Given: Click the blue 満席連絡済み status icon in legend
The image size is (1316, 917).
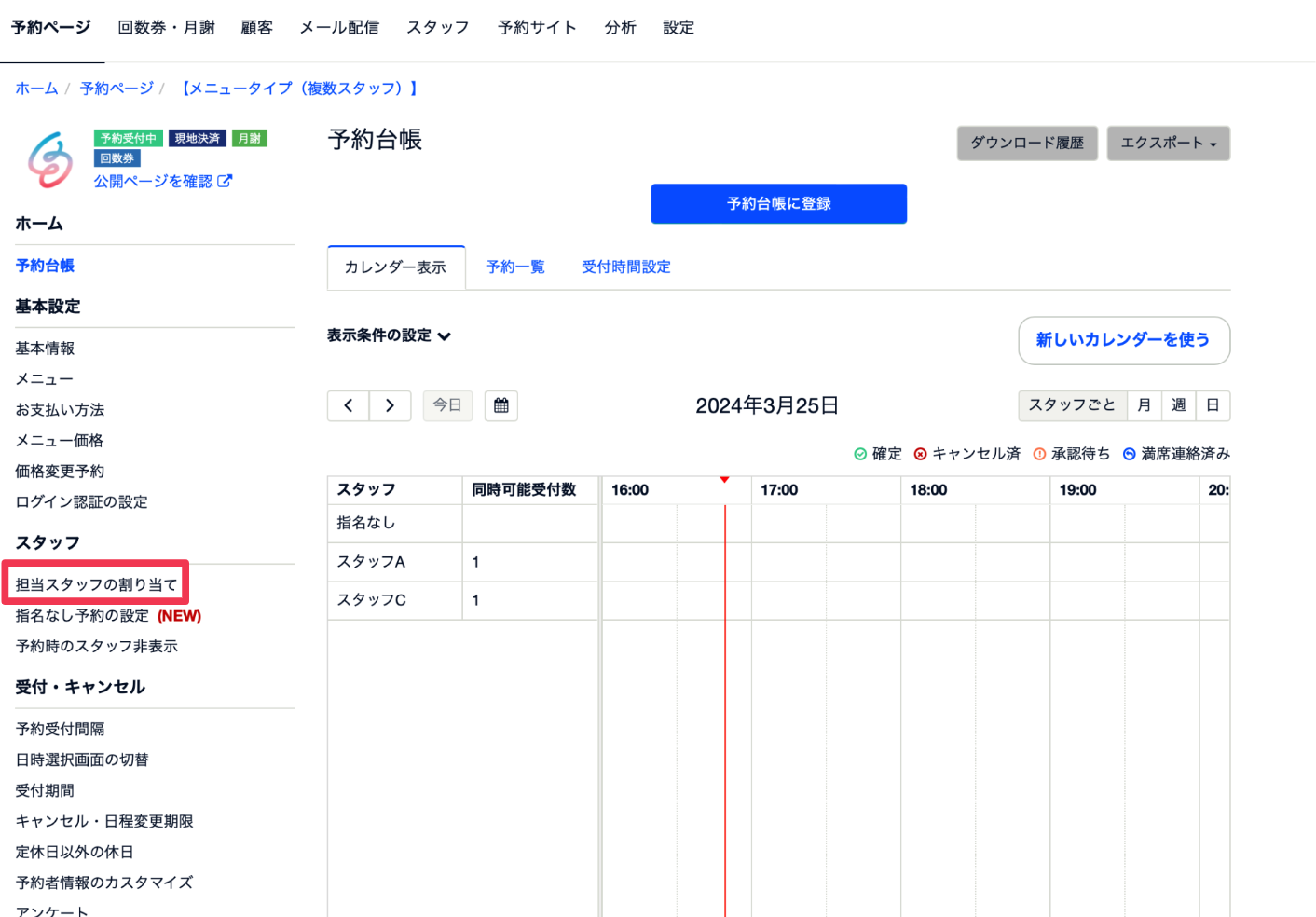Looking at the screenshot, I should [1129, 454].
